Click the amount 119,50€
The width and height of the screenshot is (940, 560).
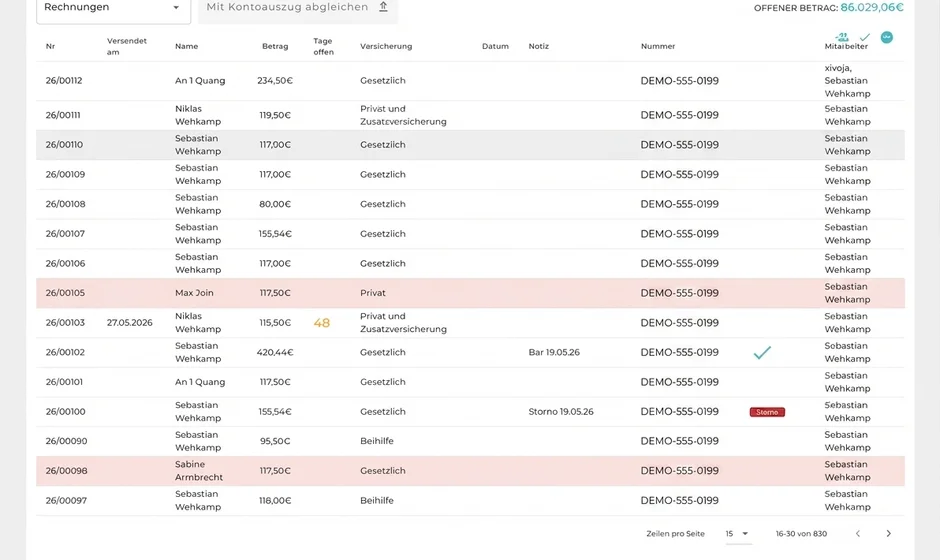pos(275,115)
